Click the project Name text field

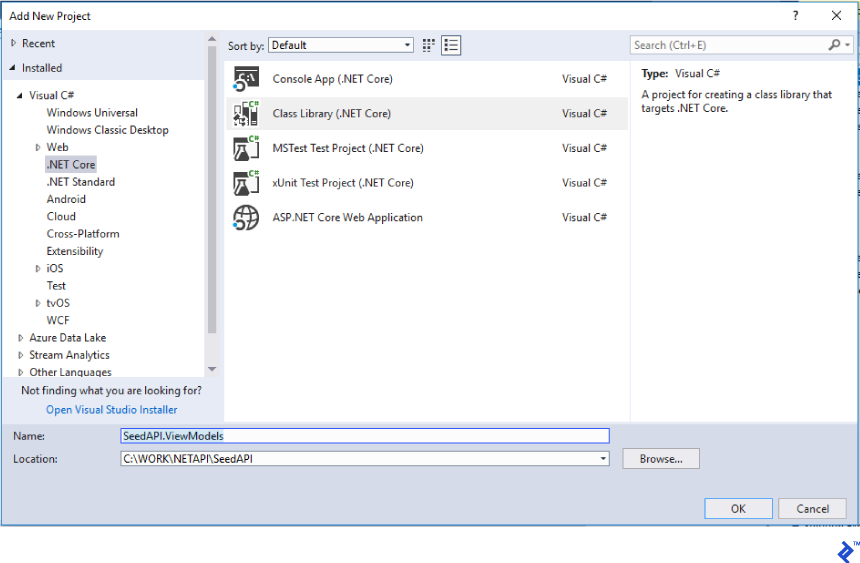click(364, 436)
